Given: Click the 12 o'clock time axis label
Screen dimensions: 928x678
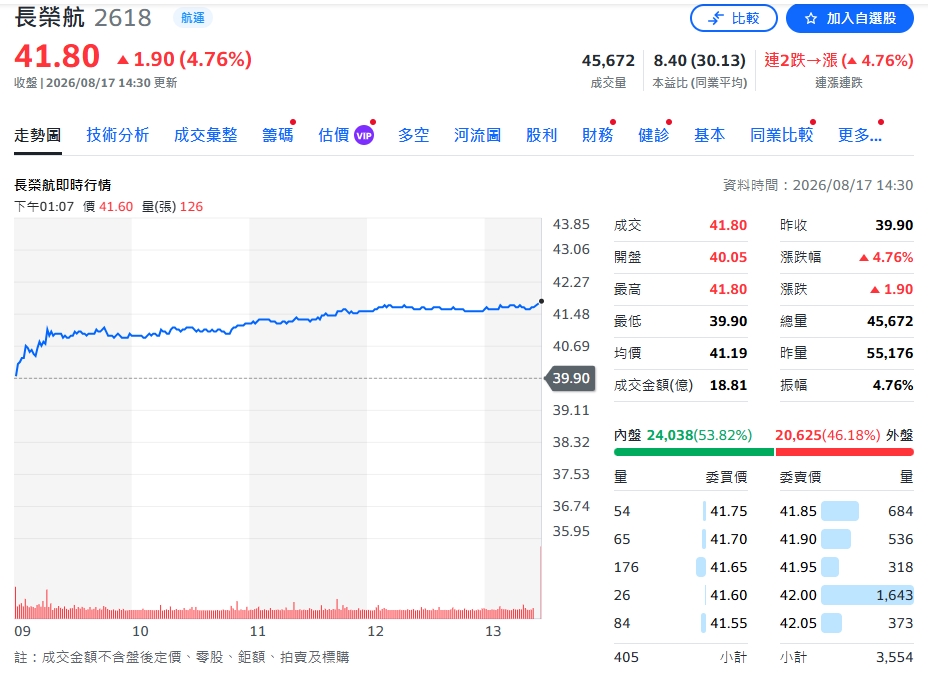Looking at the screenshot, I should pos(375,631).
